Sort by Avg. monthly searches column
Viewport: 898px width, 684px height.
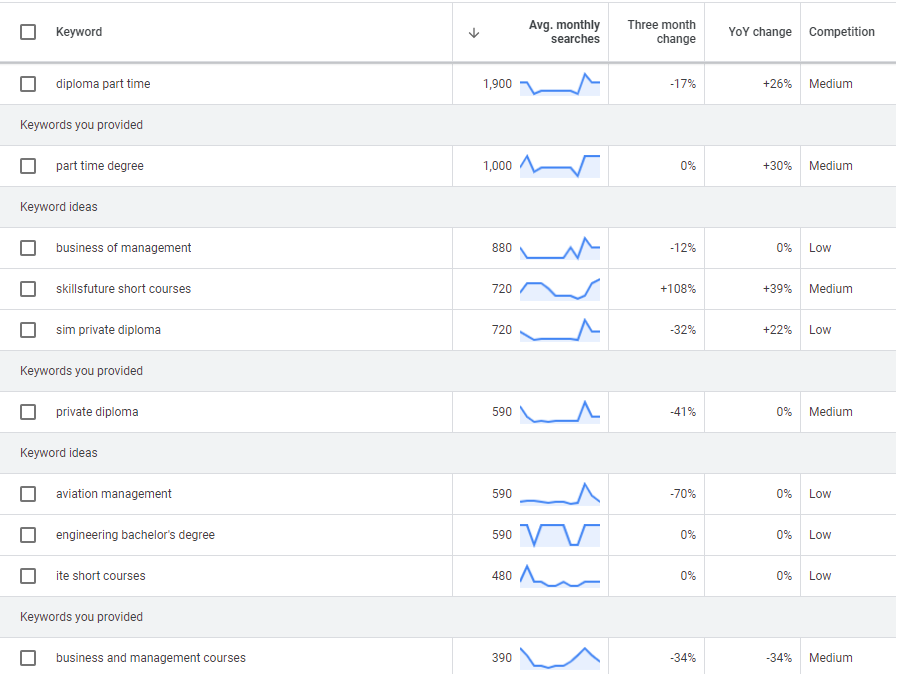tap(564, 32)
